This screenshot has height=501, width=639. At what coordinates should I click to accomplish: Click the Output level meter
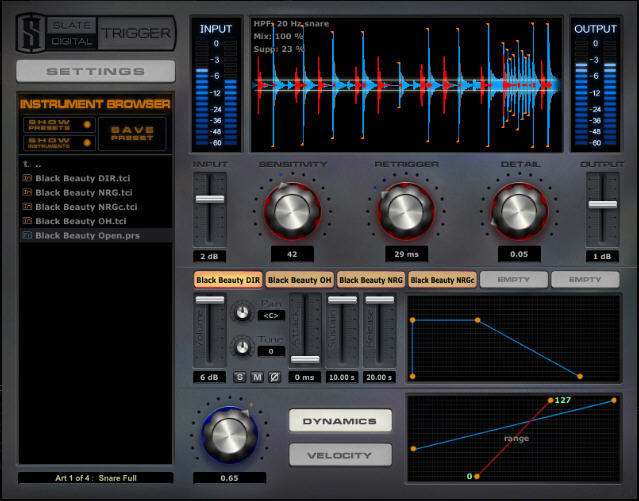(595, 85)
